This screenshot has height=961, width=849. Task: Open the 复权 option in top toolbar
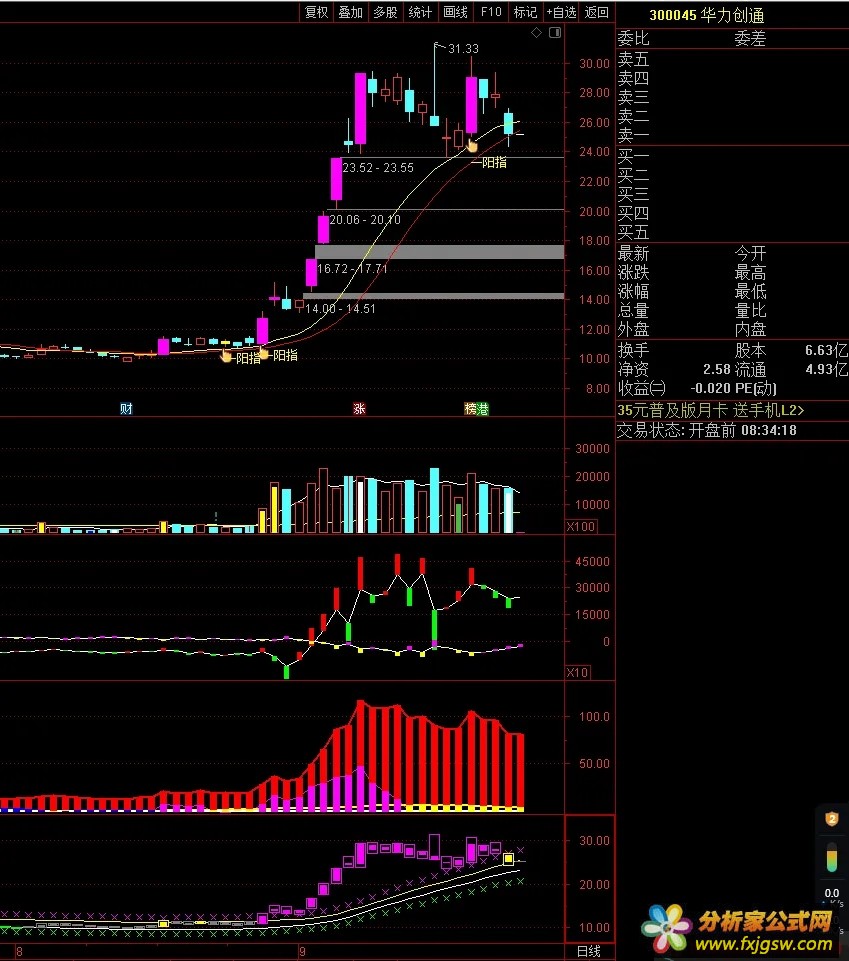pos(317,12)
